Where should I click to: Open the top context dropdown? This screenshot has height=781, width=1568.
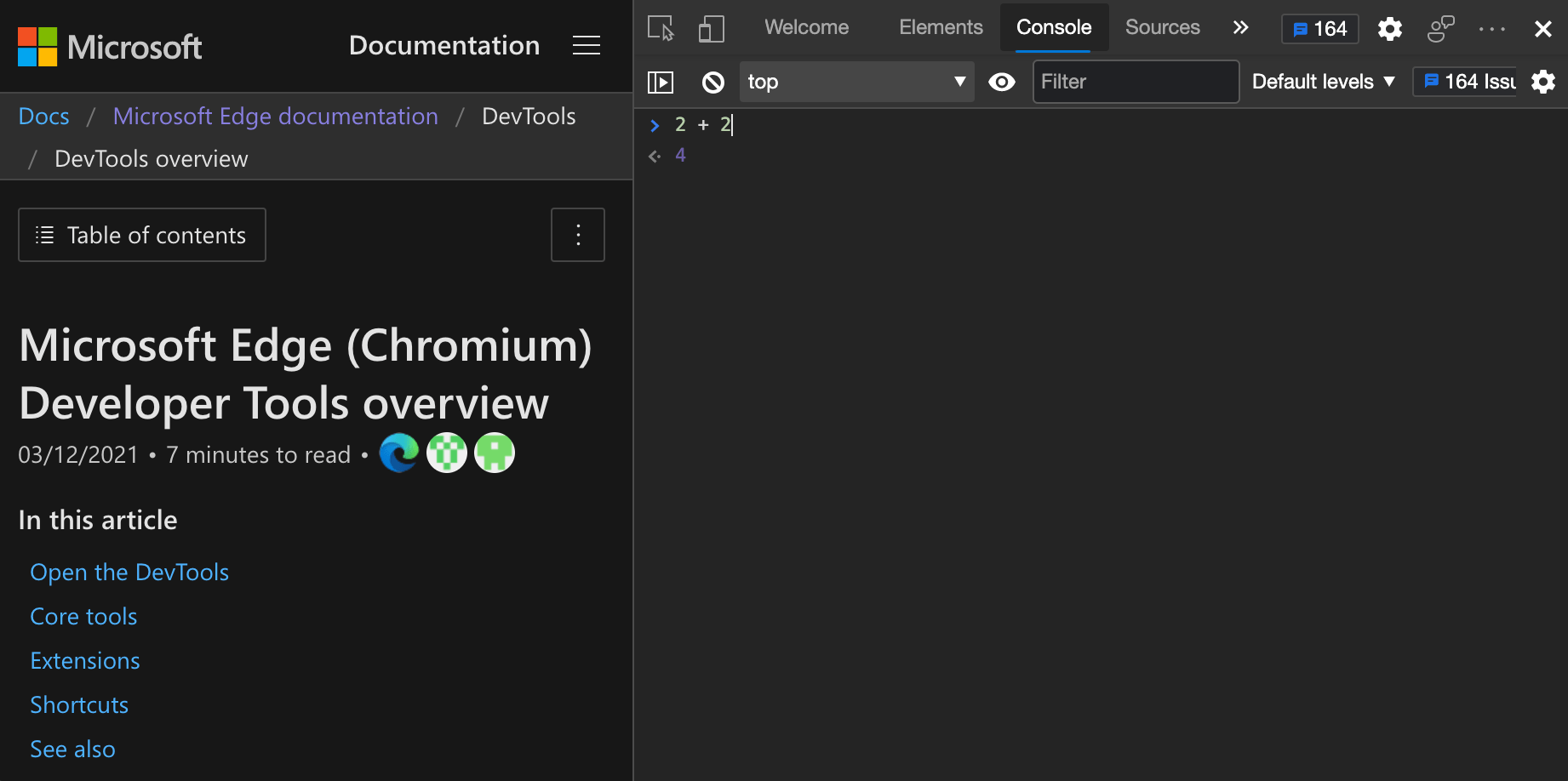[856, 82]
